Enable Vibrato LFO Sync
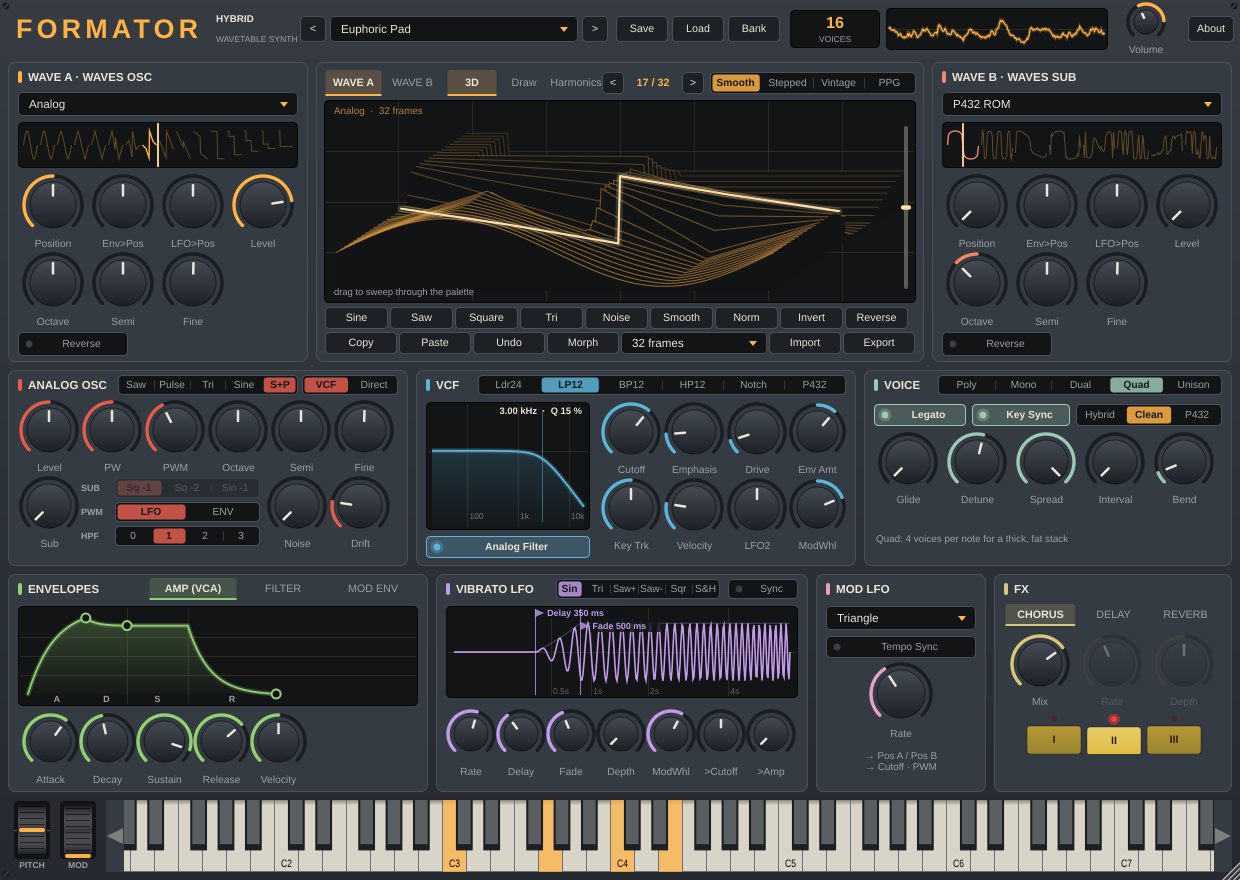The width and height of the screenshot is (1240, 880). point(763,589)
